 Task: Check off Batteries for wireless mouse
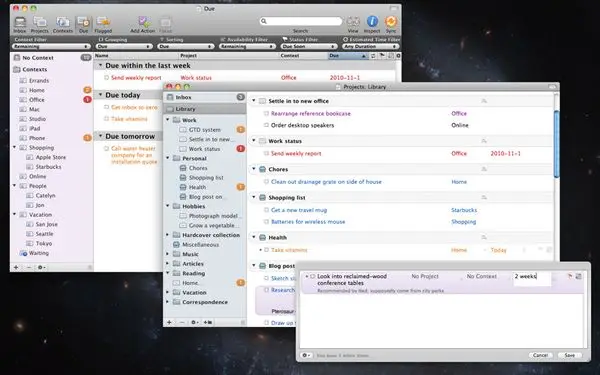266,222
